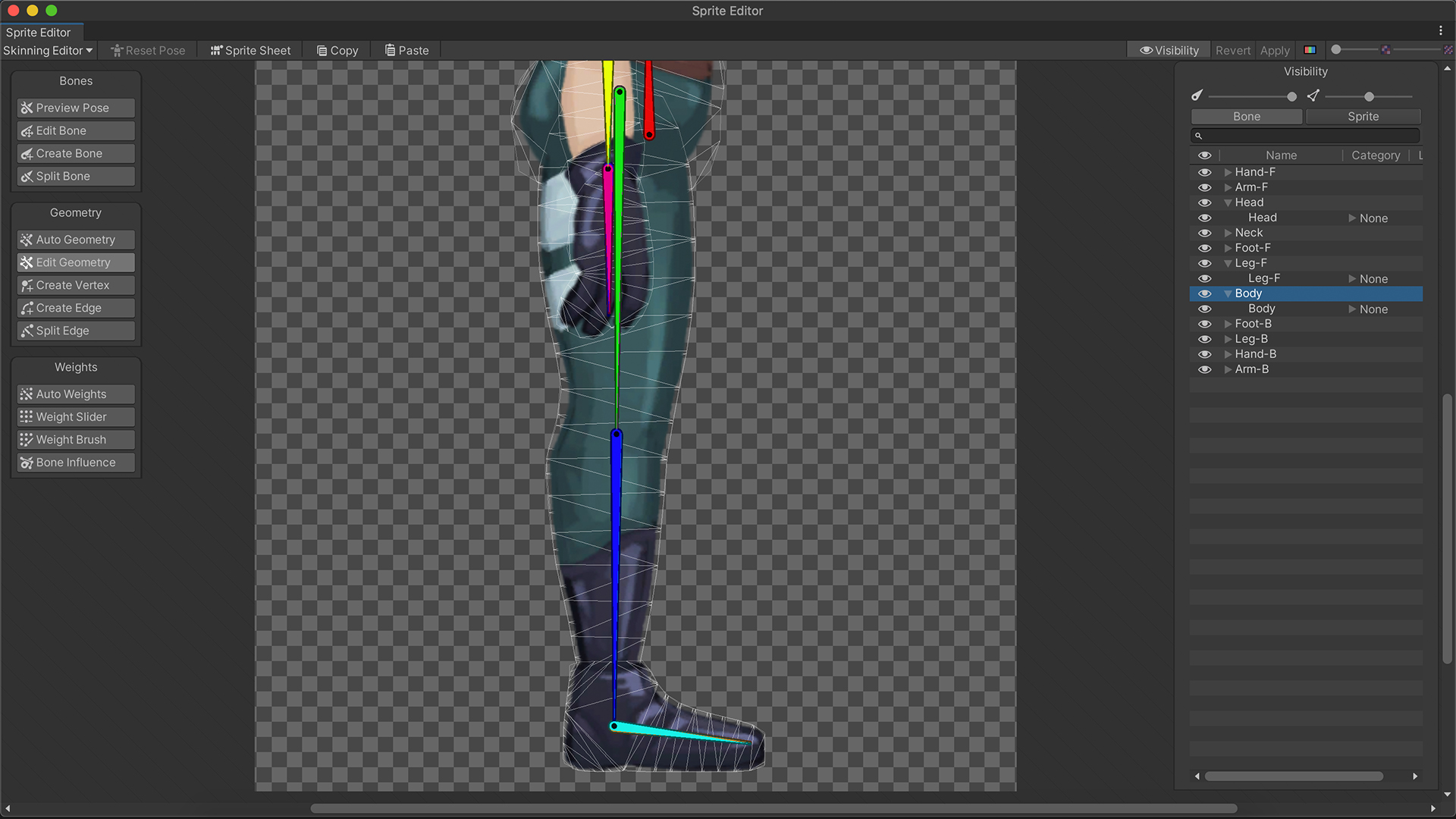Toggle visibility of the Head entry

point(1204,202)
